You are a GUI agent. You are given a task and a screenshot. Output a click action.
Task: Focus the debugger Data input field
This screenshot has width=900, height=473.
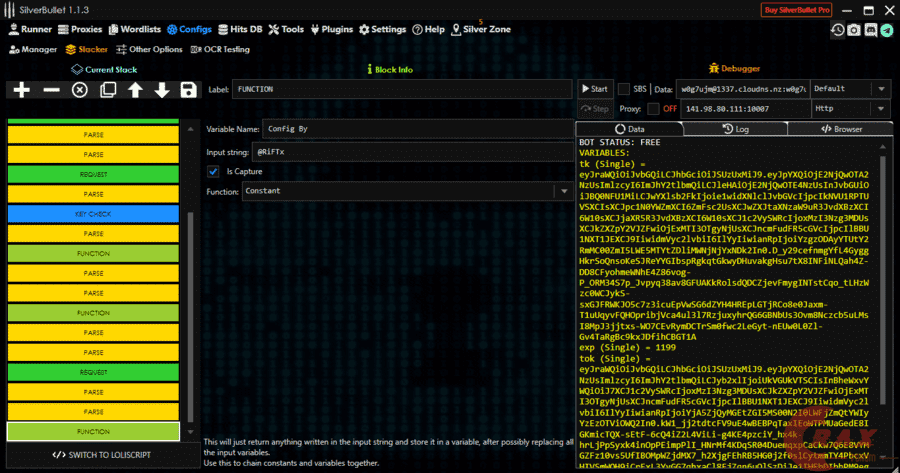(x=743, y=89)
